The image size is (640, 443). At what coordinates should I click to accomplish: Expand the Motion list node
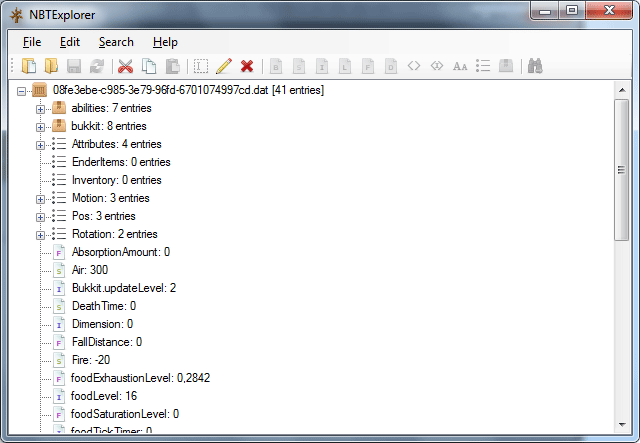tap(40, 199)
